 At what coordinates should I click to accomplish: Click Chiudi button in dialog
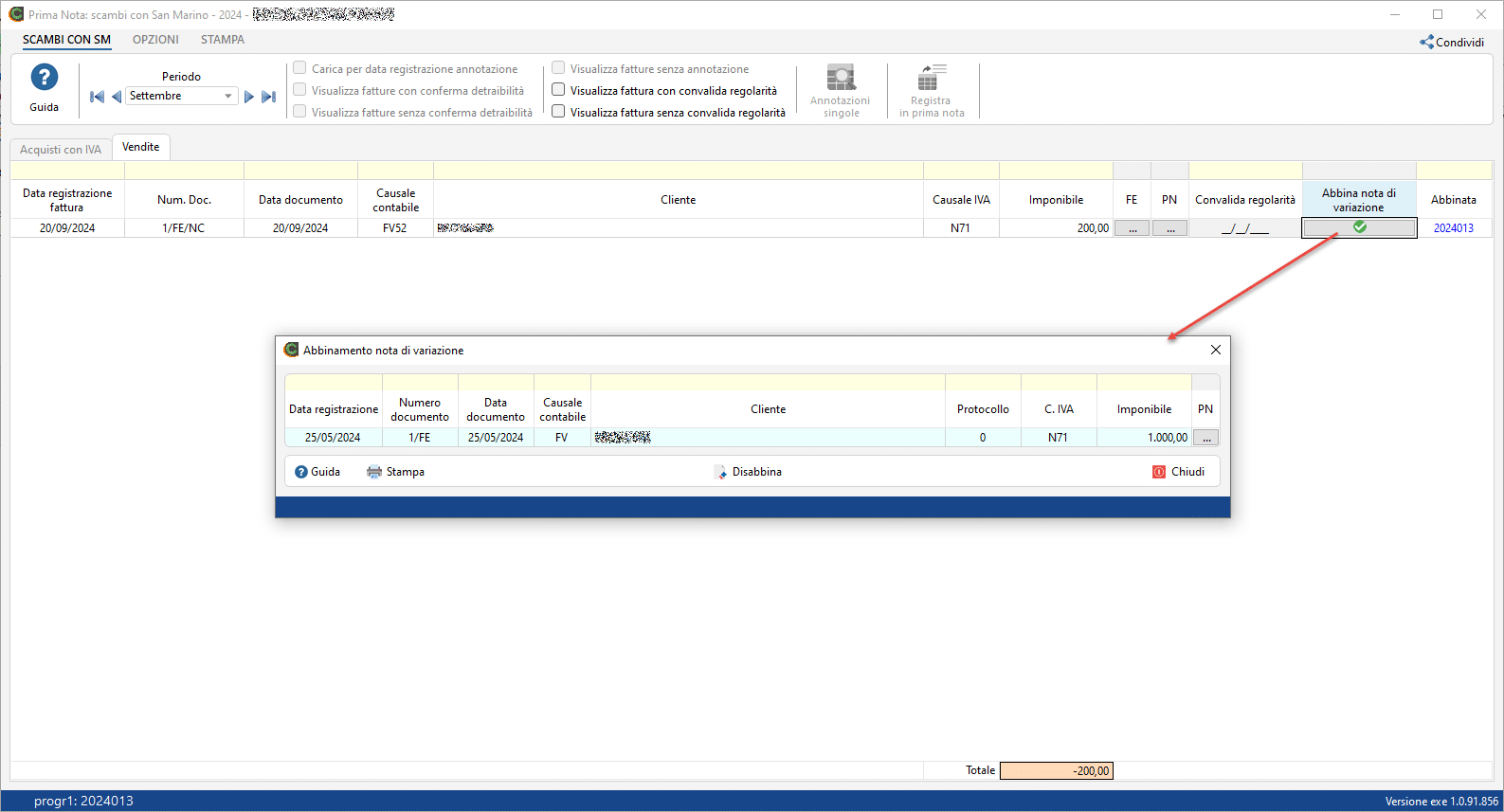(1179, 472)
